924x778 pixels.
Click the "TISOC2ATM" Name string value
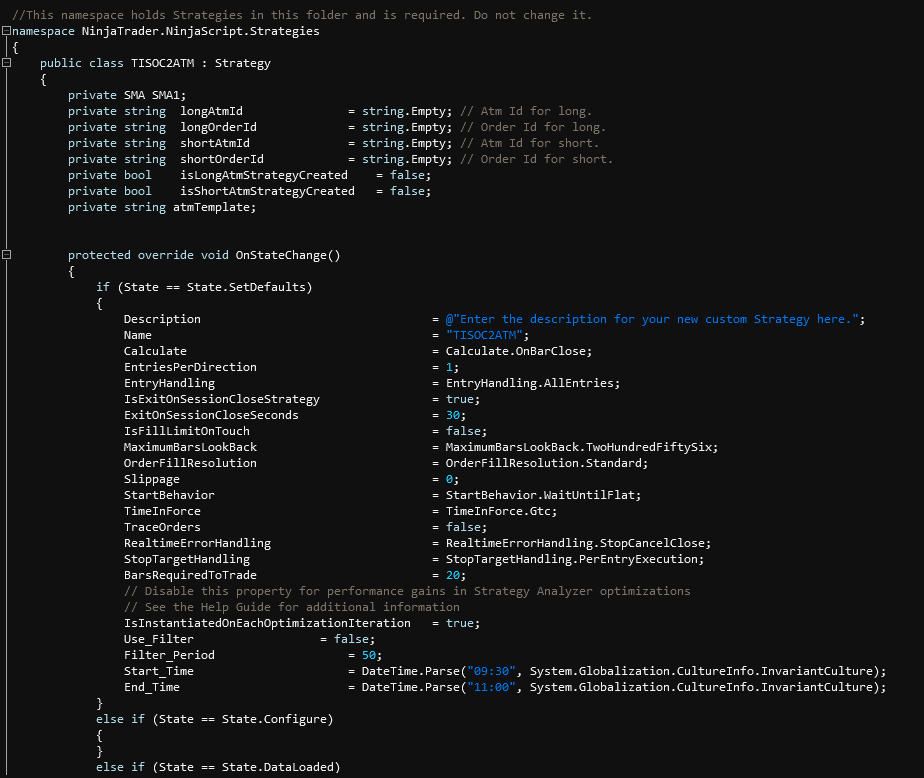point(487,335)
